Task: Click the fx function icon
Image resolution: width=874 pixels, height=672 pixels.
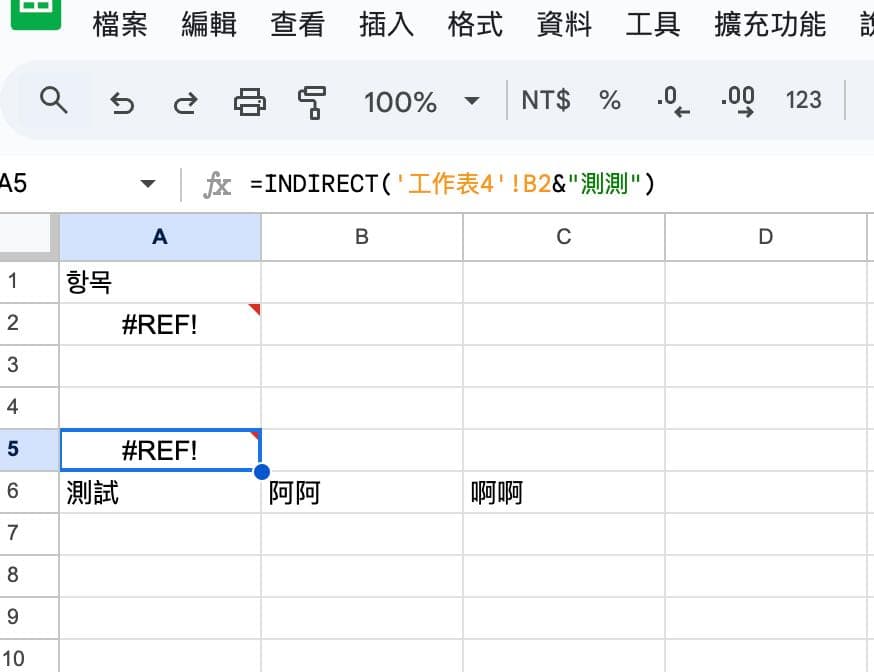Action: (217, 184)
